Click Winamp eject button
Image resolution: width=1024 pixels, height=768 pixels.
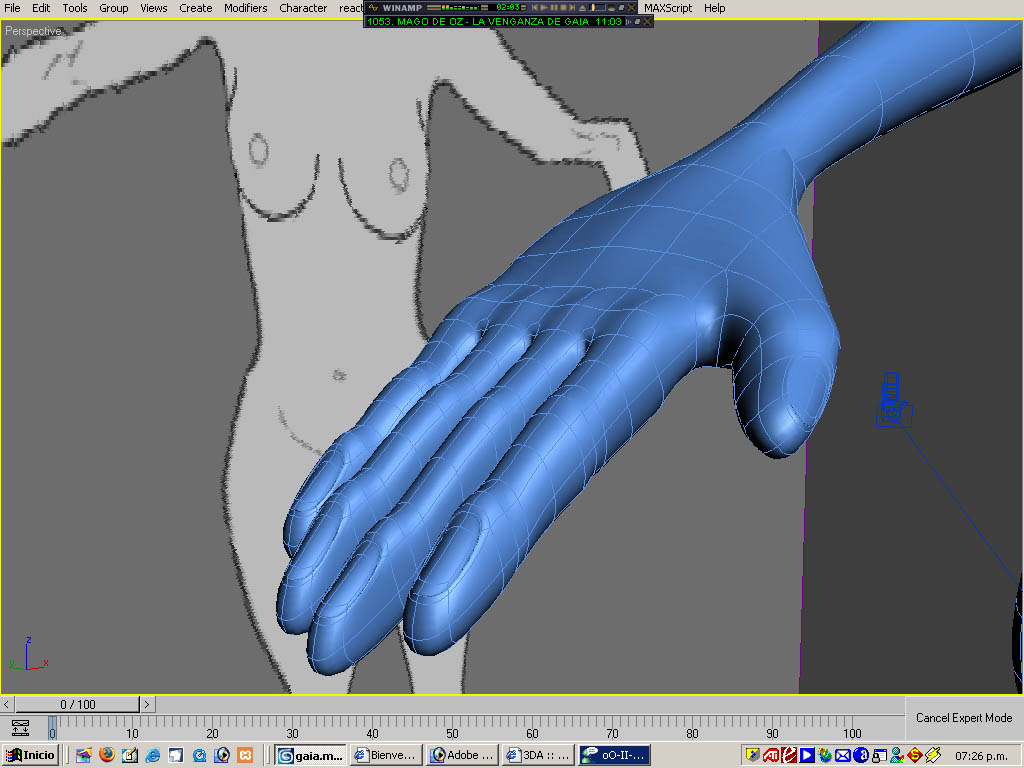[583, 8]
